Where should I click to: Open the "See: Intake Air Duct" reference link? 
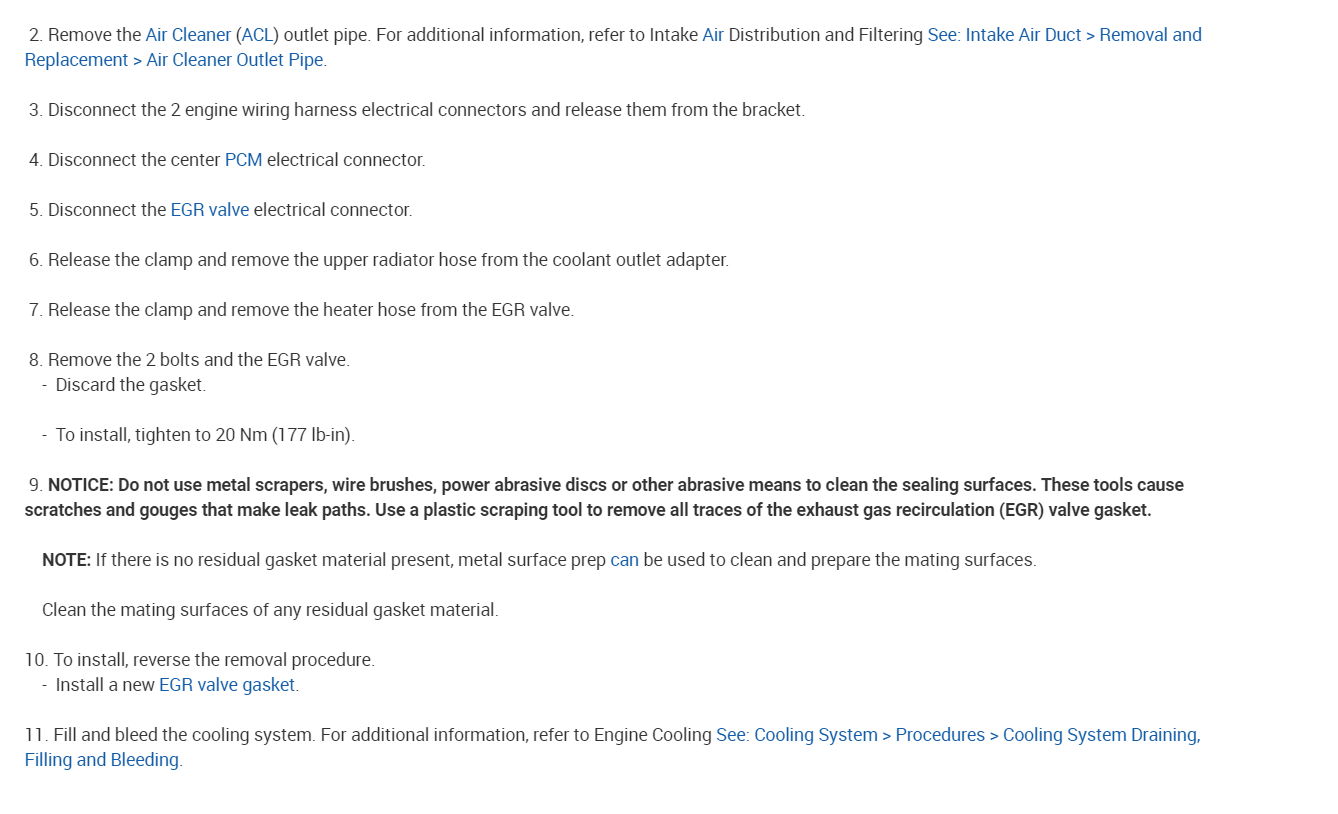click(x=1004, y=35)
